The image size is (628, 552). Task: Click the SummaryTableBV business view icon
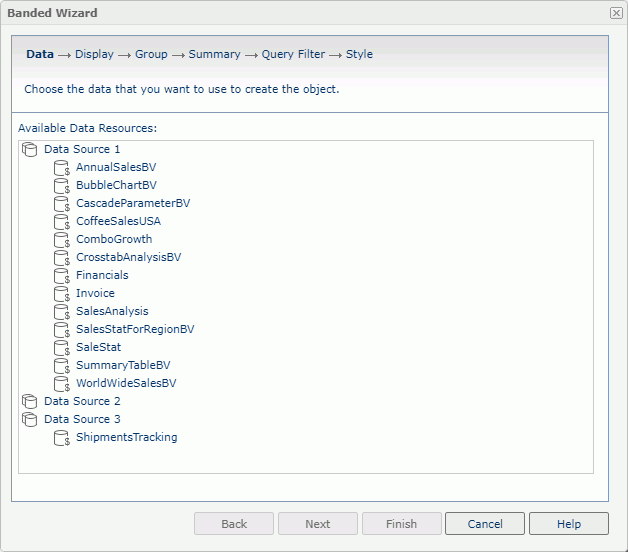click(x=62, y=366)
